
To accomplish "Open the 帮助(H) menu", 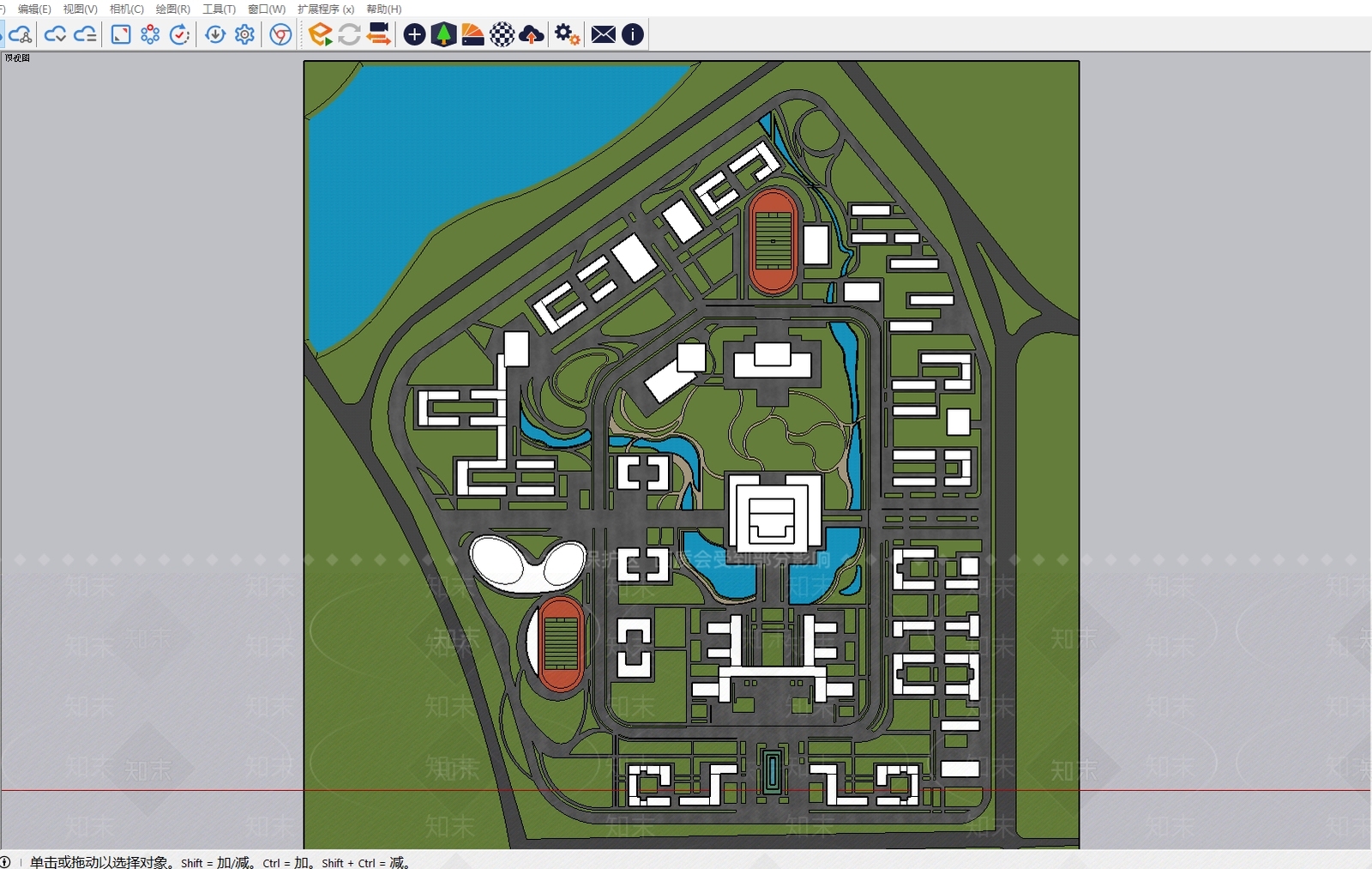I will click(x=383, y=9).
